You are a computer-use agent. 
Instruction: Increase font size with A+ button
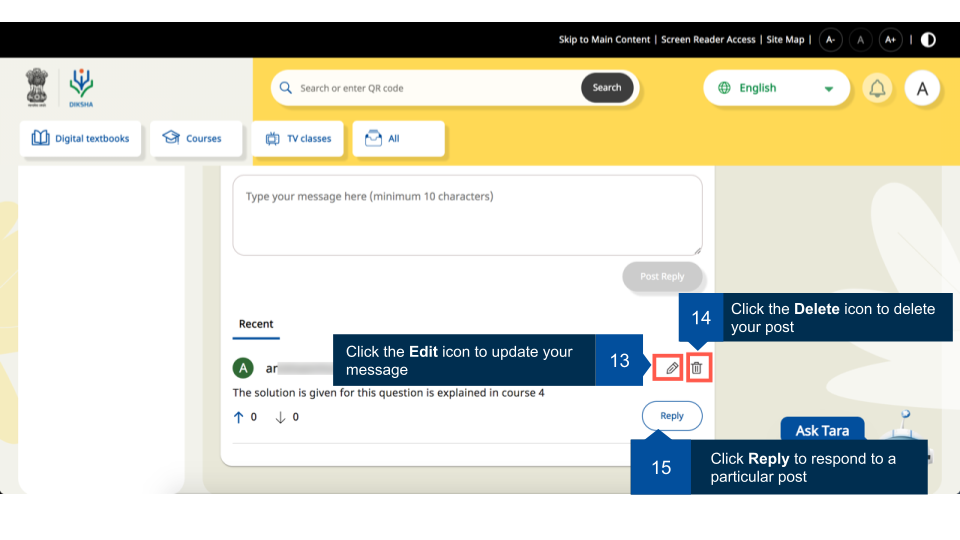890,40
